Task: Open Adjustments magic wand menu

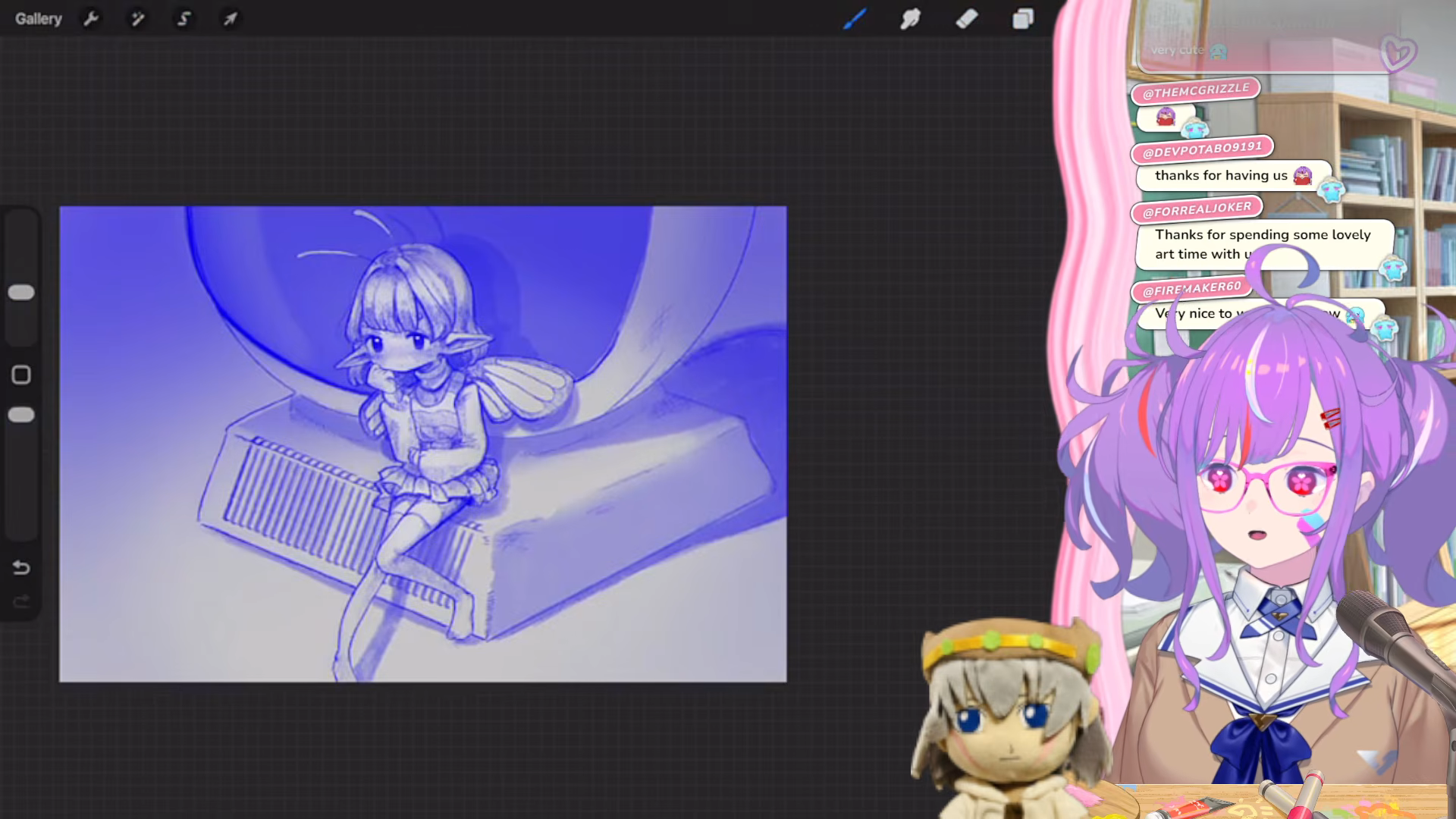Action: 137,19
